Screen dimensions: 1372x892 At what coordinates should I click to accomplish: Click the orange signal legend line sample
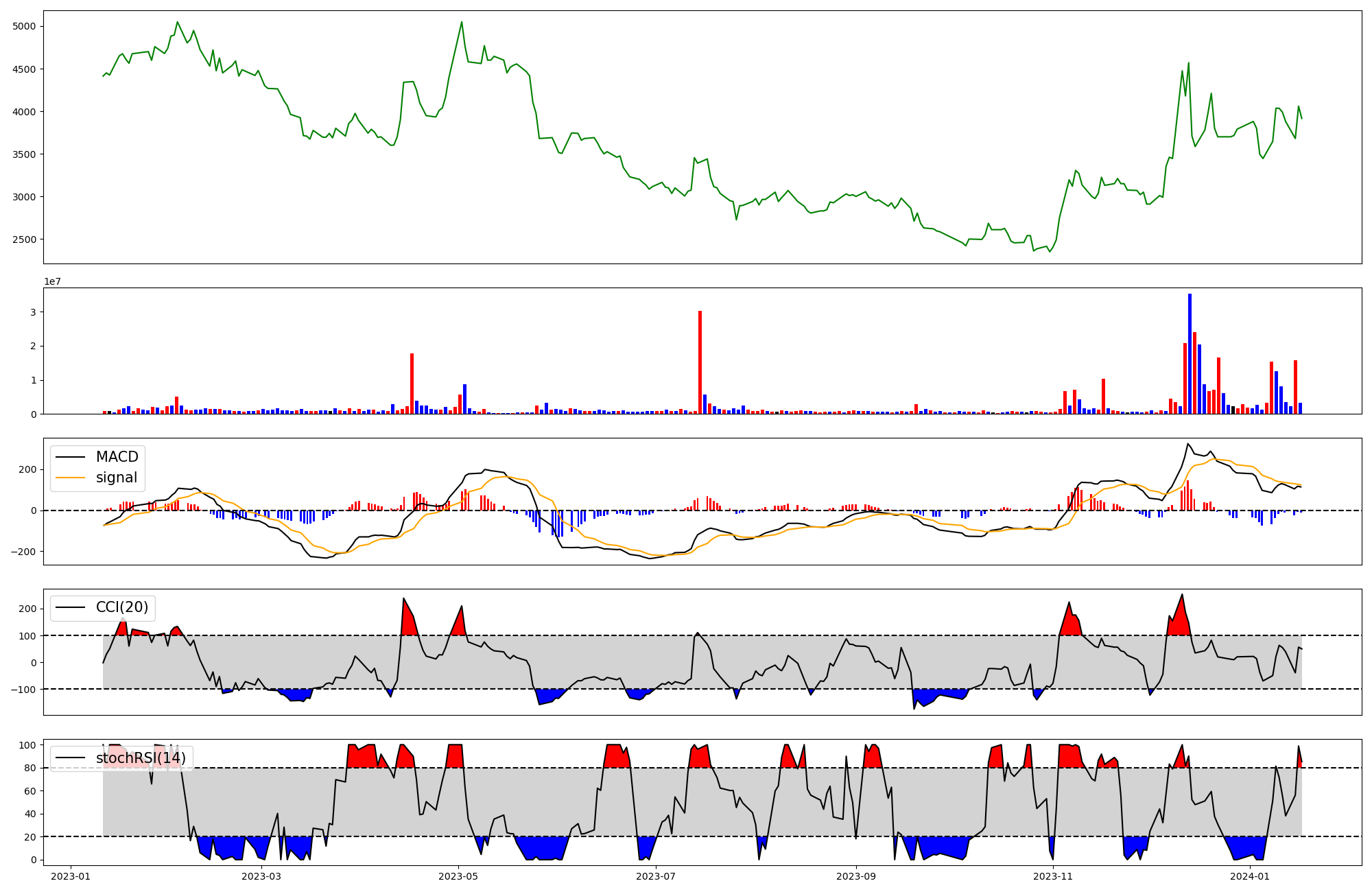click(71, 478)
